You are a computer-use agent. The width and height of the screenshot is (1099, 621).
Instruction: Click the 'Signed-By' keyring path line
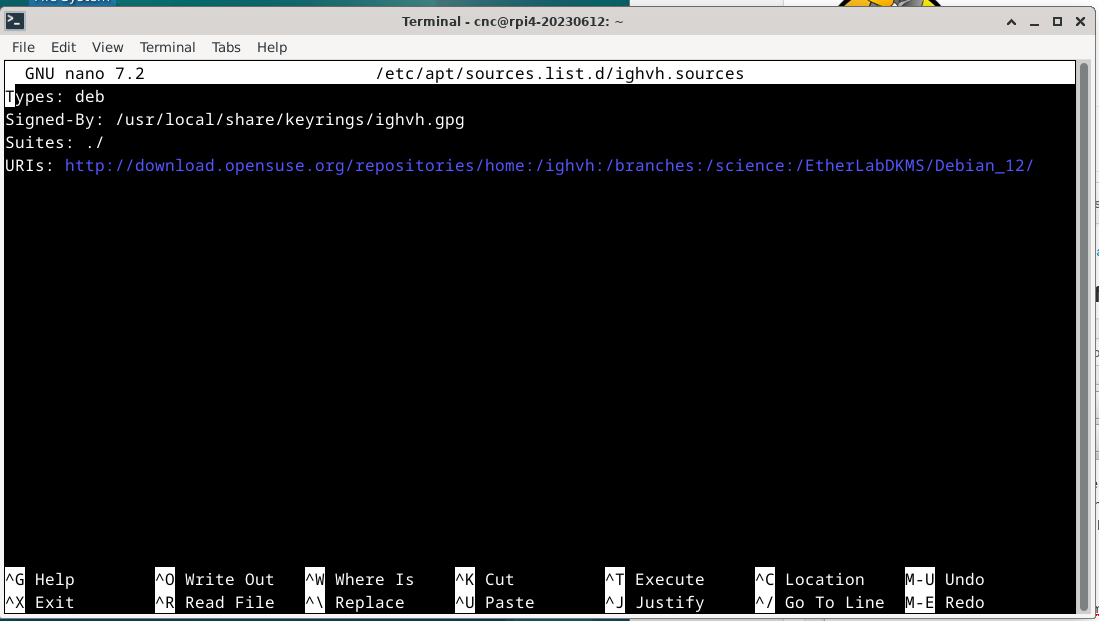(x=235, y=120)
